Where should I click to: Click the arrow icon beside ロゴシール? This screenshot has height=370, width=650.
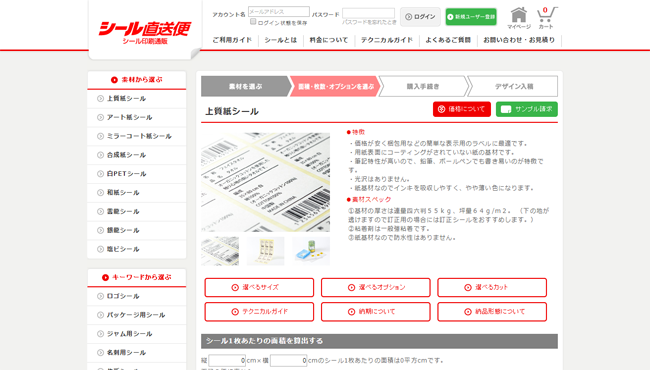[100, 296]
